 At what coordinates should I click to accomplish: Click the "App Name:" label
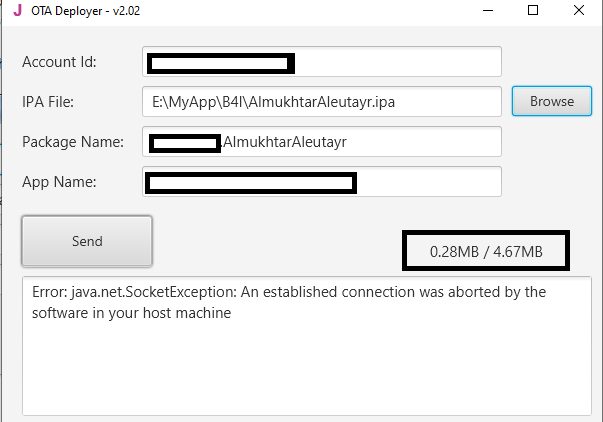[59, 182]
